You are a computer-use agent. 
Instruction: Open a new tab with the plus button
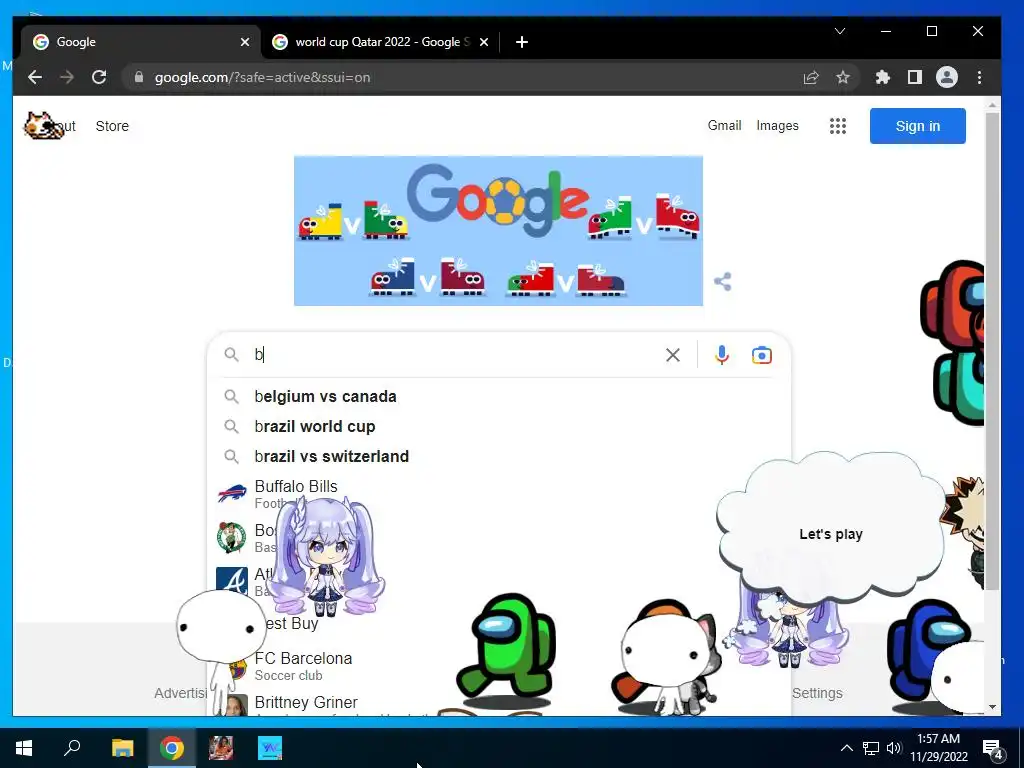point(522,42)
